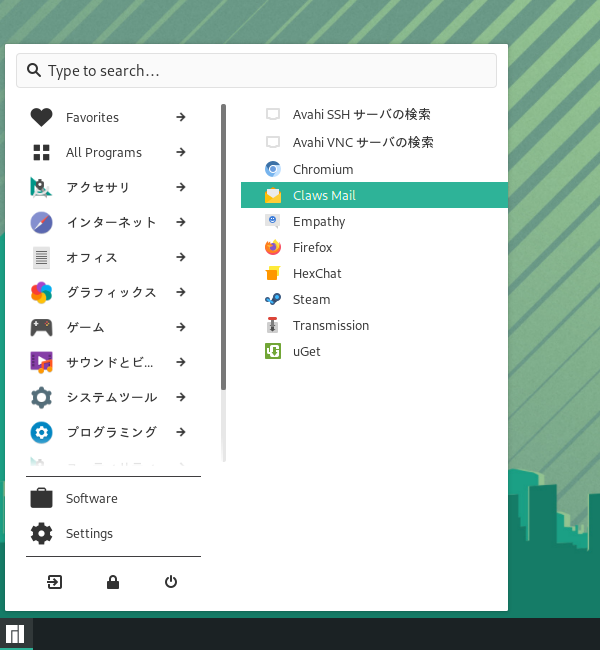Expand the グラフィックス arrow
This screenshot has width=600, height=650.
tap(180, 293)
